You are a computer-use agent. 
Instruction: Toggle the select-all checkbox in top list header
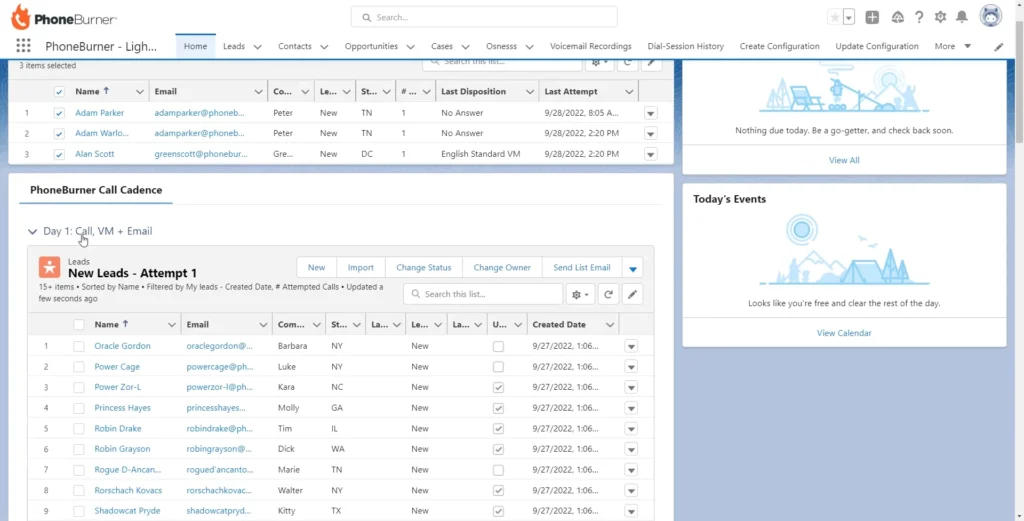point(59,92)
